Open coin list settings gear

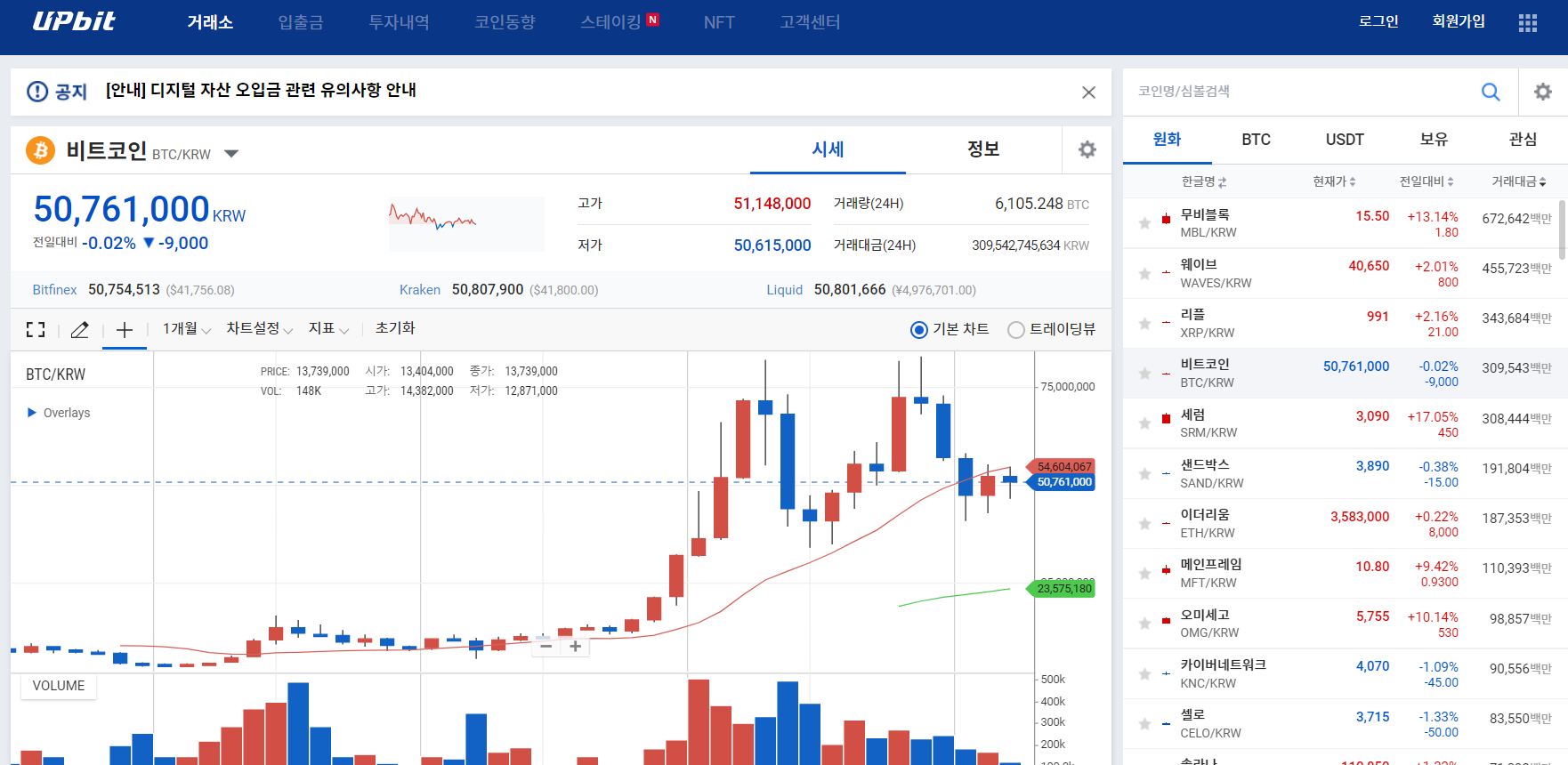pyautogui.click(x=1543, y=92)
